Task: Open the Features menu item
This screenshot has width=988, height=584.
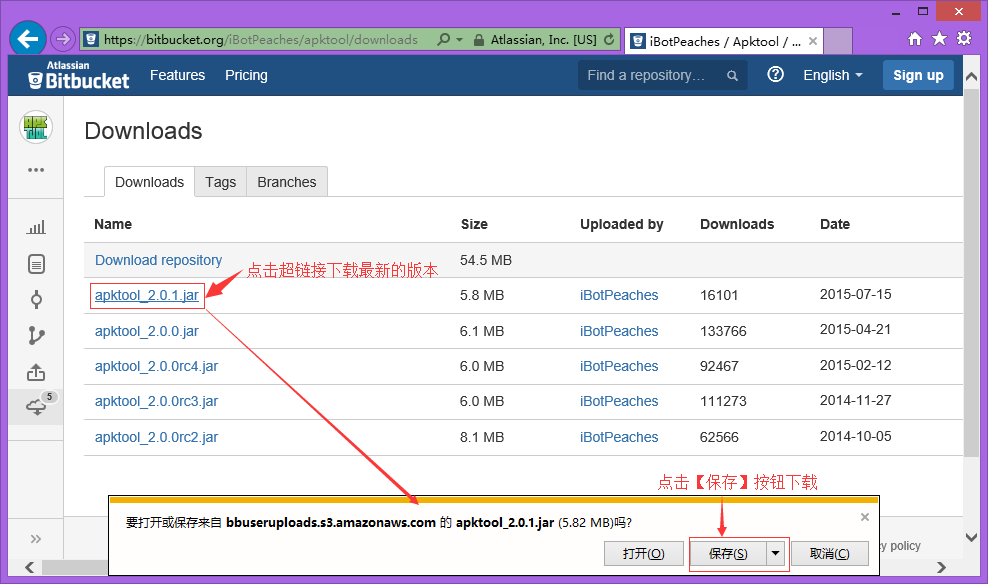Action: click(177, 76)
